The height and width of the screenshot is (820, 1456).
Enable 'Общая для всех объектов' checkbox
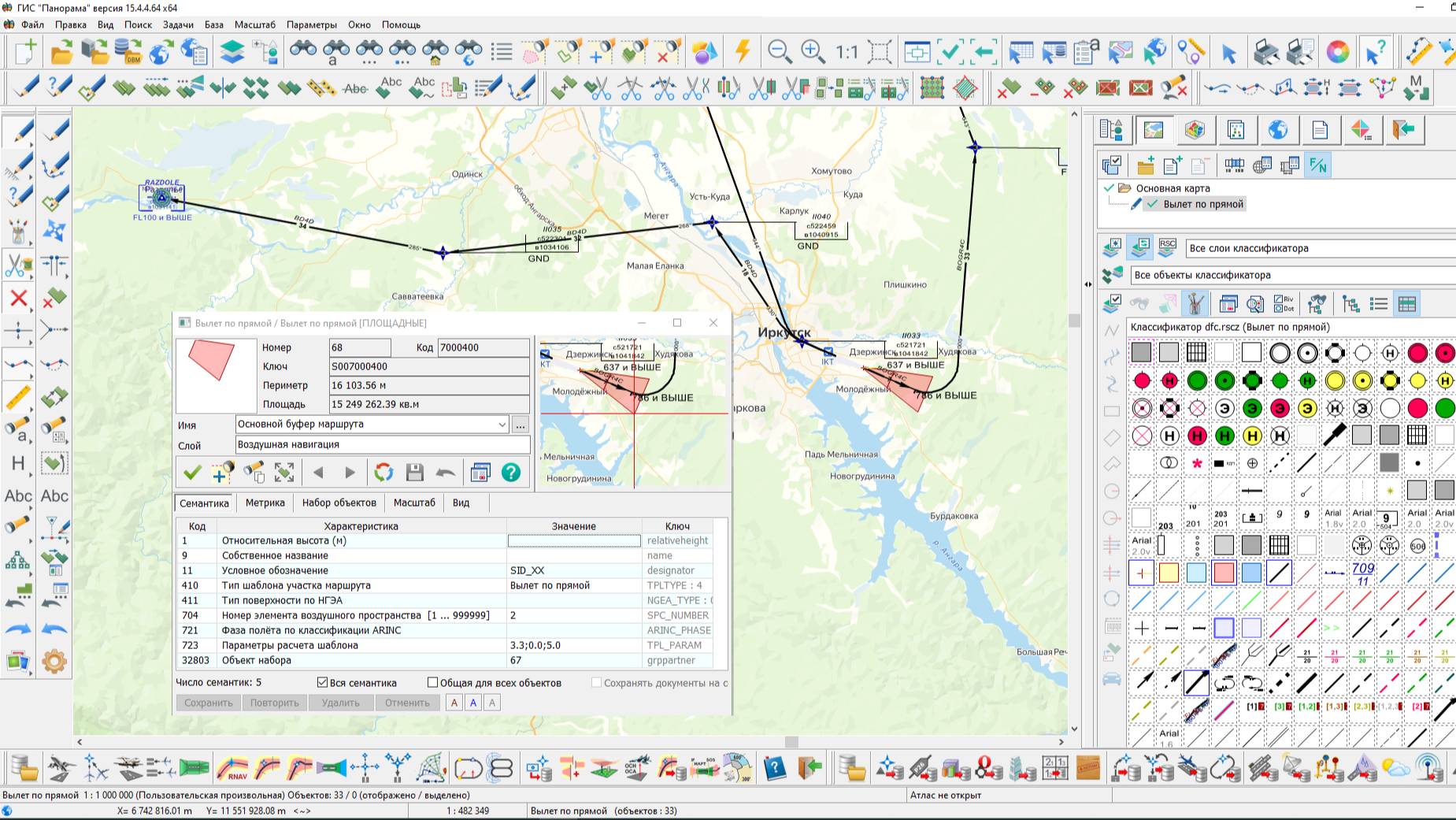pos(432,682)
